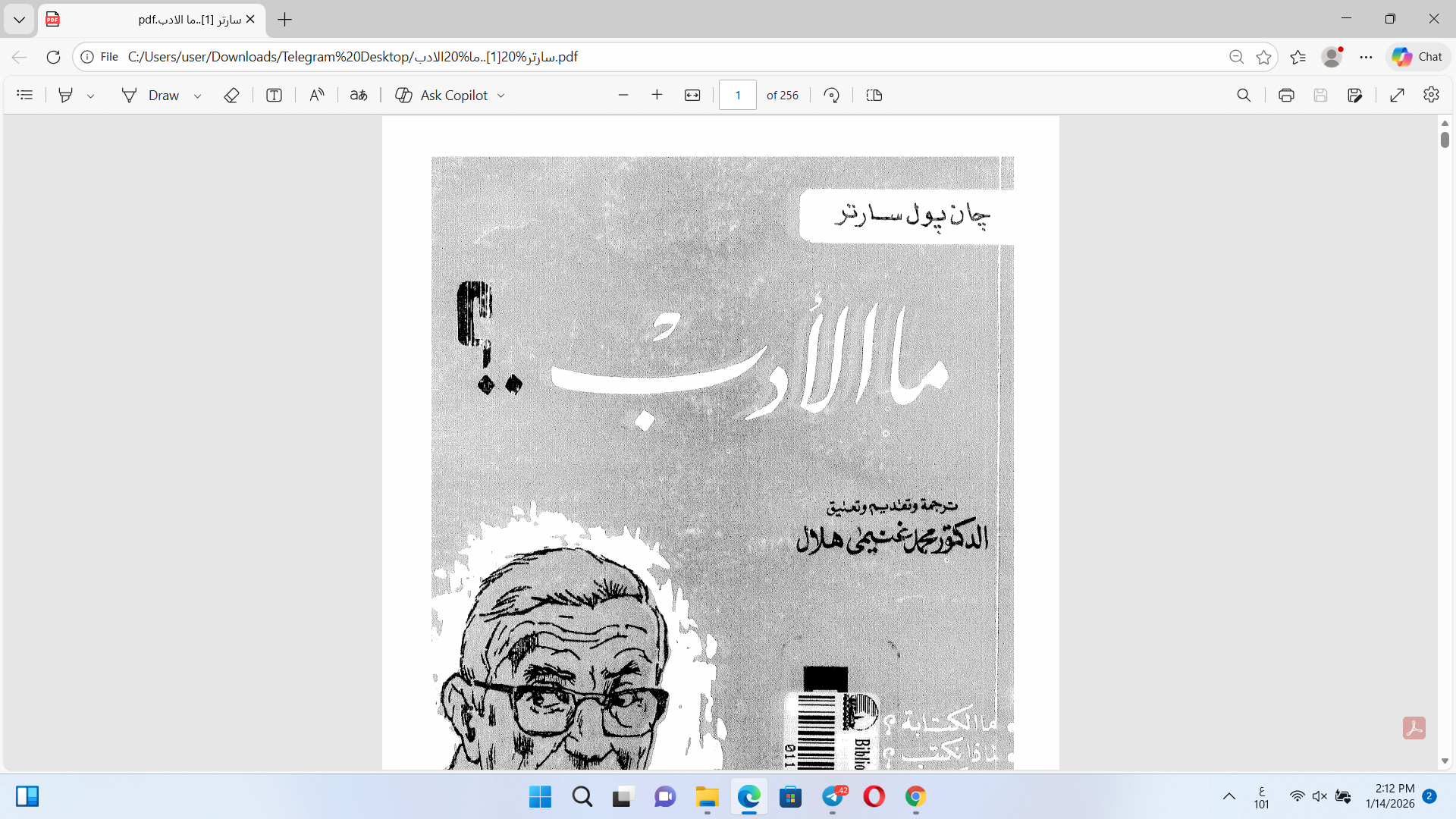Start Read aloud
This screenshot has width=1456, height=819.
tap(317, 95)
